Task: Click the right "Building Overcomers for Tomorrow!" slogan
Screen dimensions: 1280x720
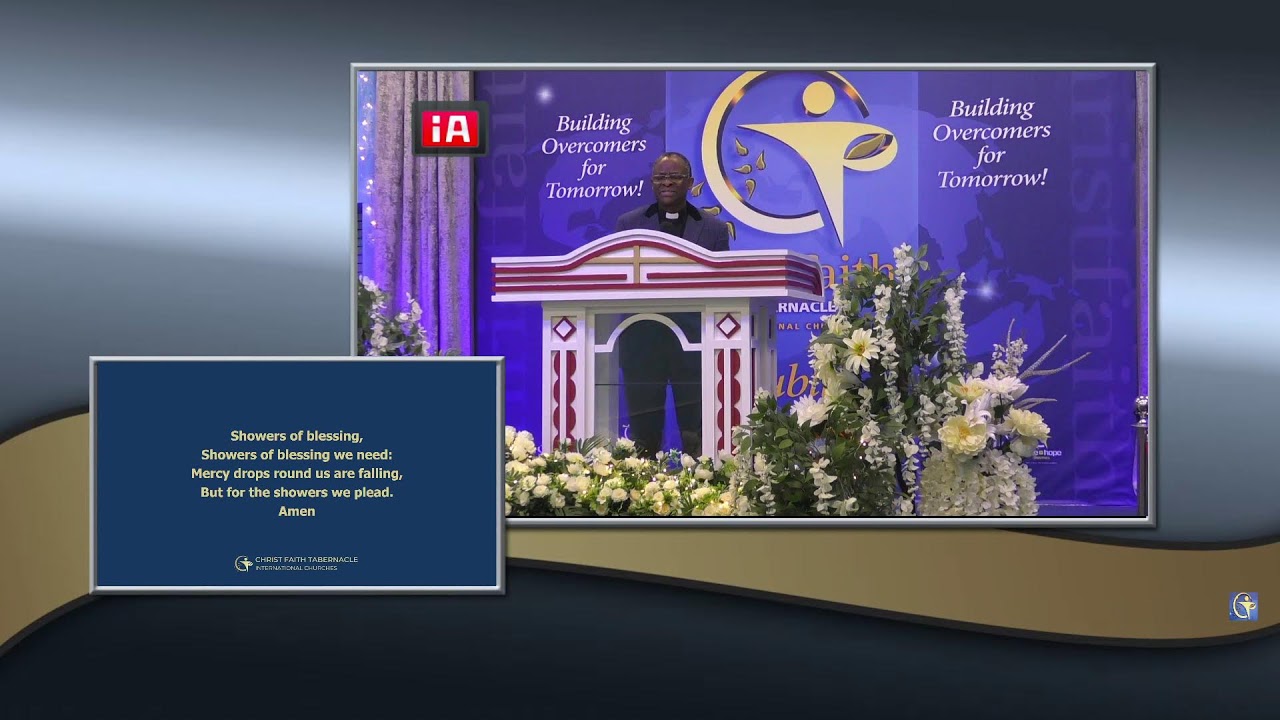Action: pos(992,144)
